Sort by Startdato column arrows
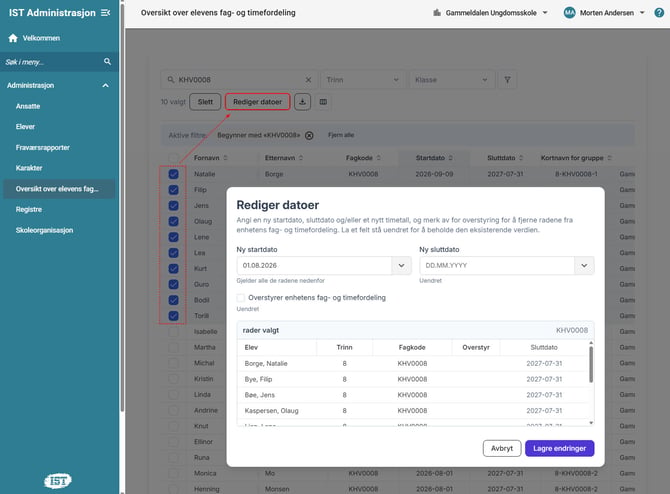 pos(450,158)
